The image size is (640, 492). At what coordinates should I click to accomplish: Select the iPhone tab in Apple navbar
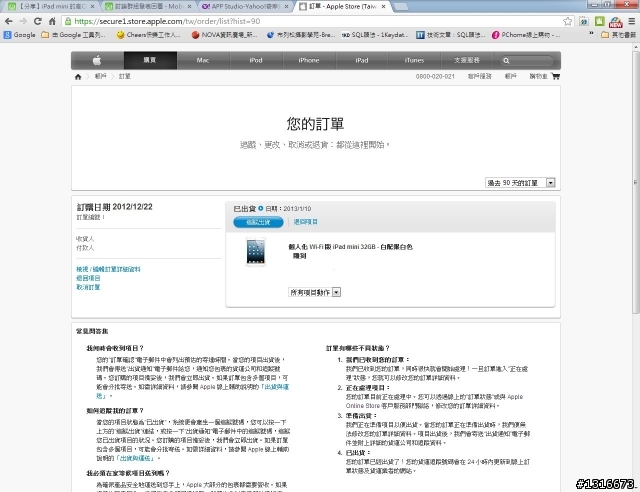click(x=309, y=60)
